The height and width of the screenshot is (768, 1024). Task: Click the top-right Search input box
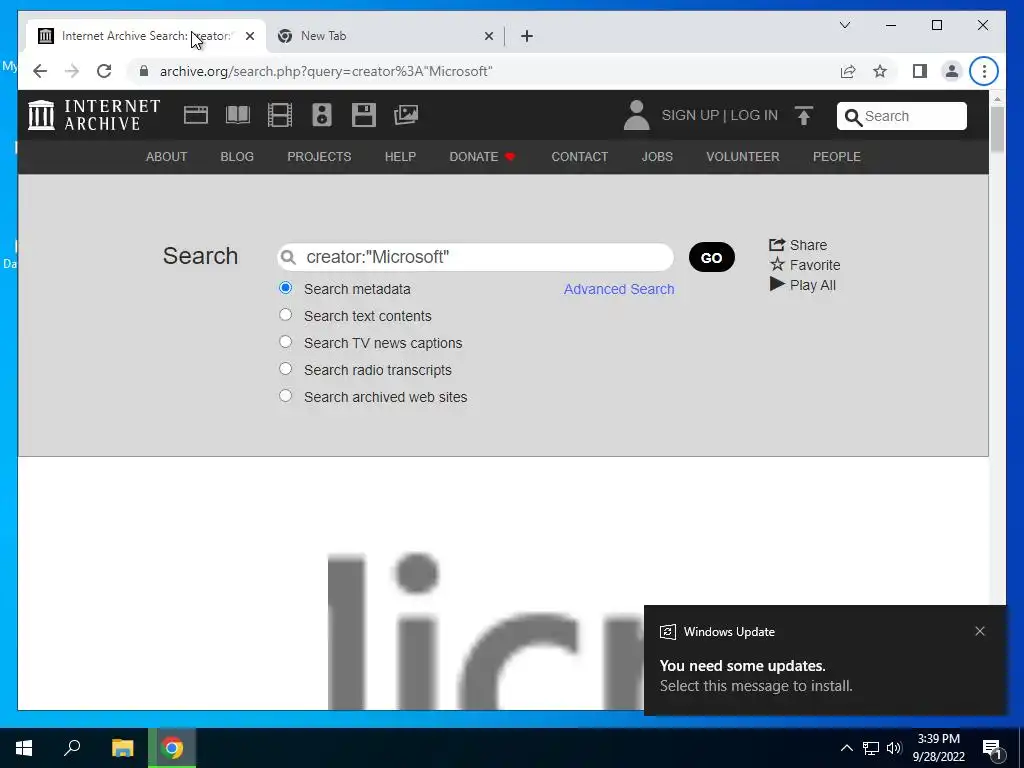[x=901, y=116]
